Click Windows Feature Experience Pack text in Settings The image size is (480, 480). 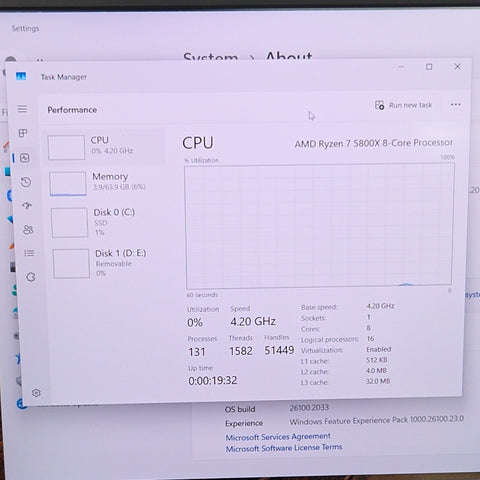pos(377,420)
